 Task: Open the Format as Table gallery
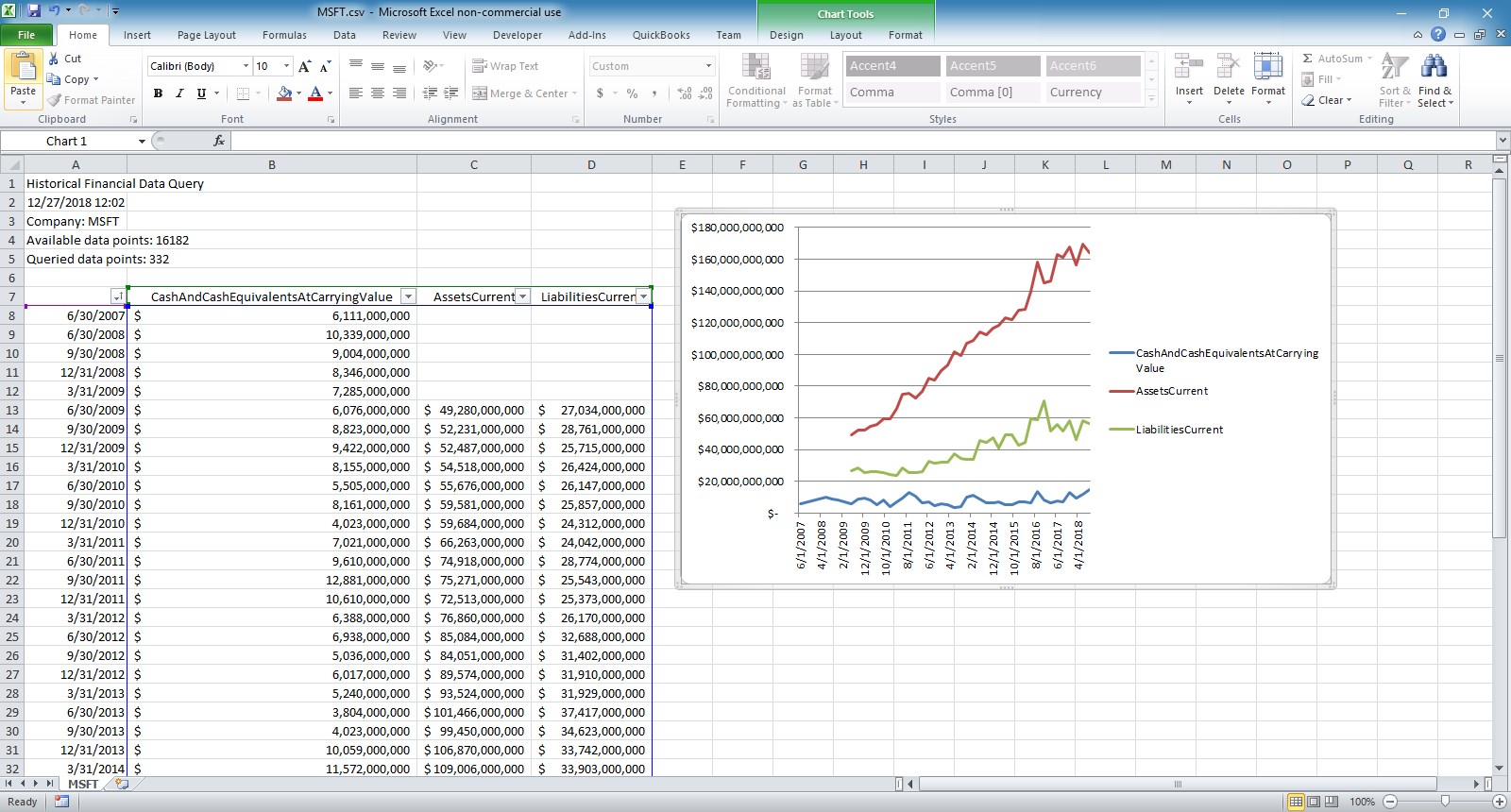pyautogui.click(x=815, y=80)
